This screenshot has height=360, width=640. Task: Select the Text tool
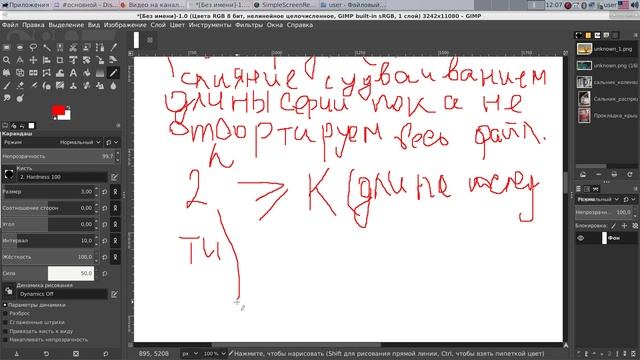(x=73, y=73)
